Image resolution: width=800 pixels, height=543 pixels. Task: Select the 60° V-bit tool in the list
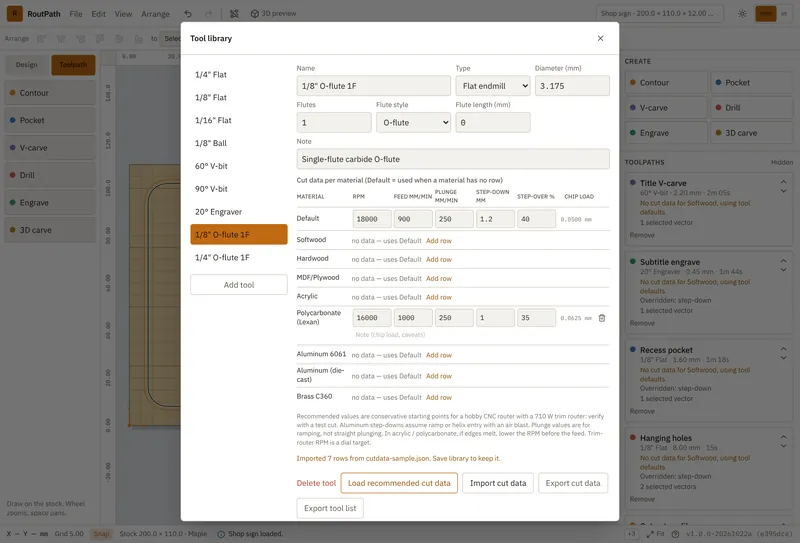[x=239, y=166]
